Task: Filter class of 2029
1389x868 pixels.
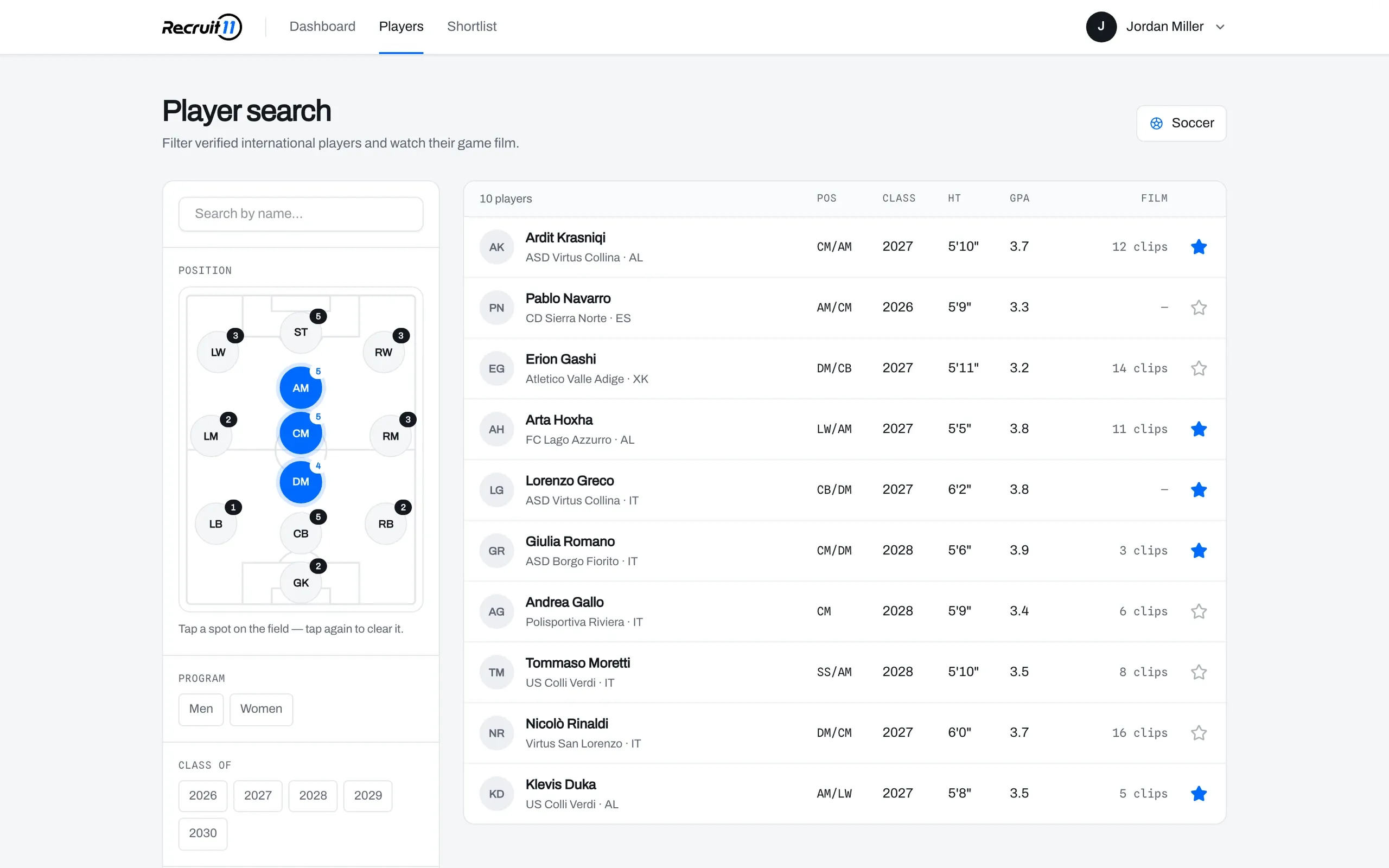Action: point(368,796)
